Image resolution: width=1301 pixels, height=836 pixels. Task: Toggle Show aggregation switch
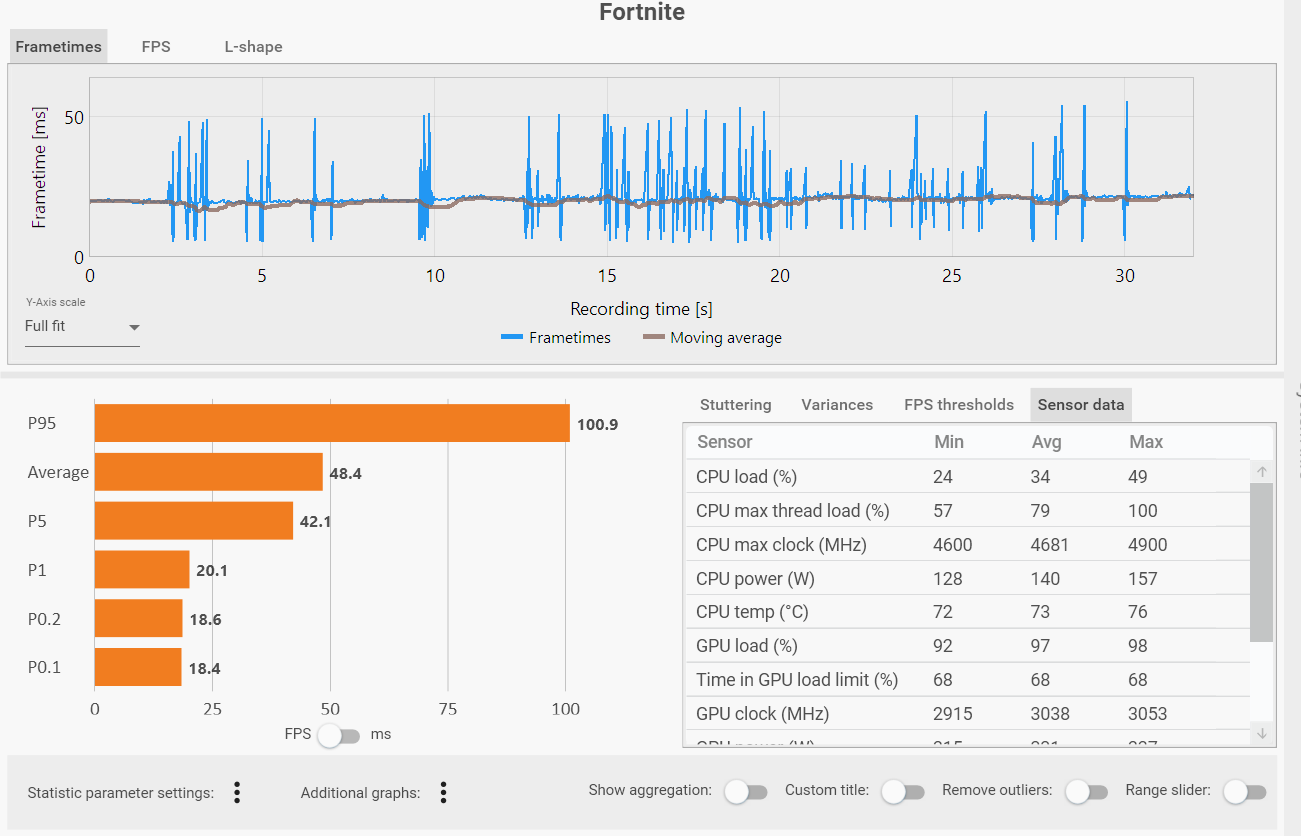click(x=746, y=792)
